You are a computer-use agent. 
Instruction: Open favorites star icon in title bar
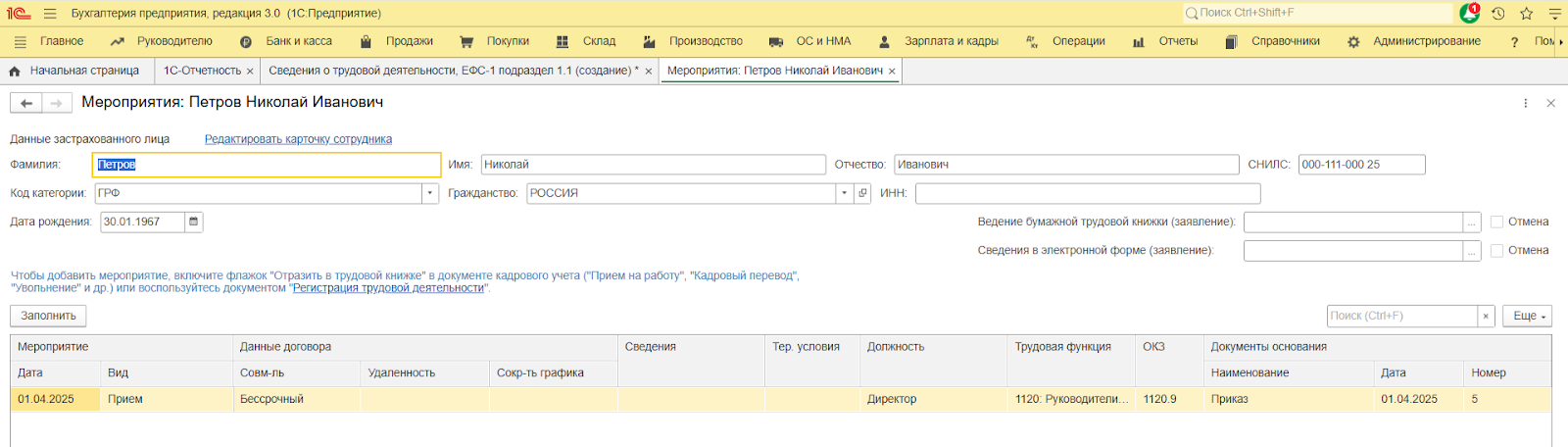point(1526,14)
